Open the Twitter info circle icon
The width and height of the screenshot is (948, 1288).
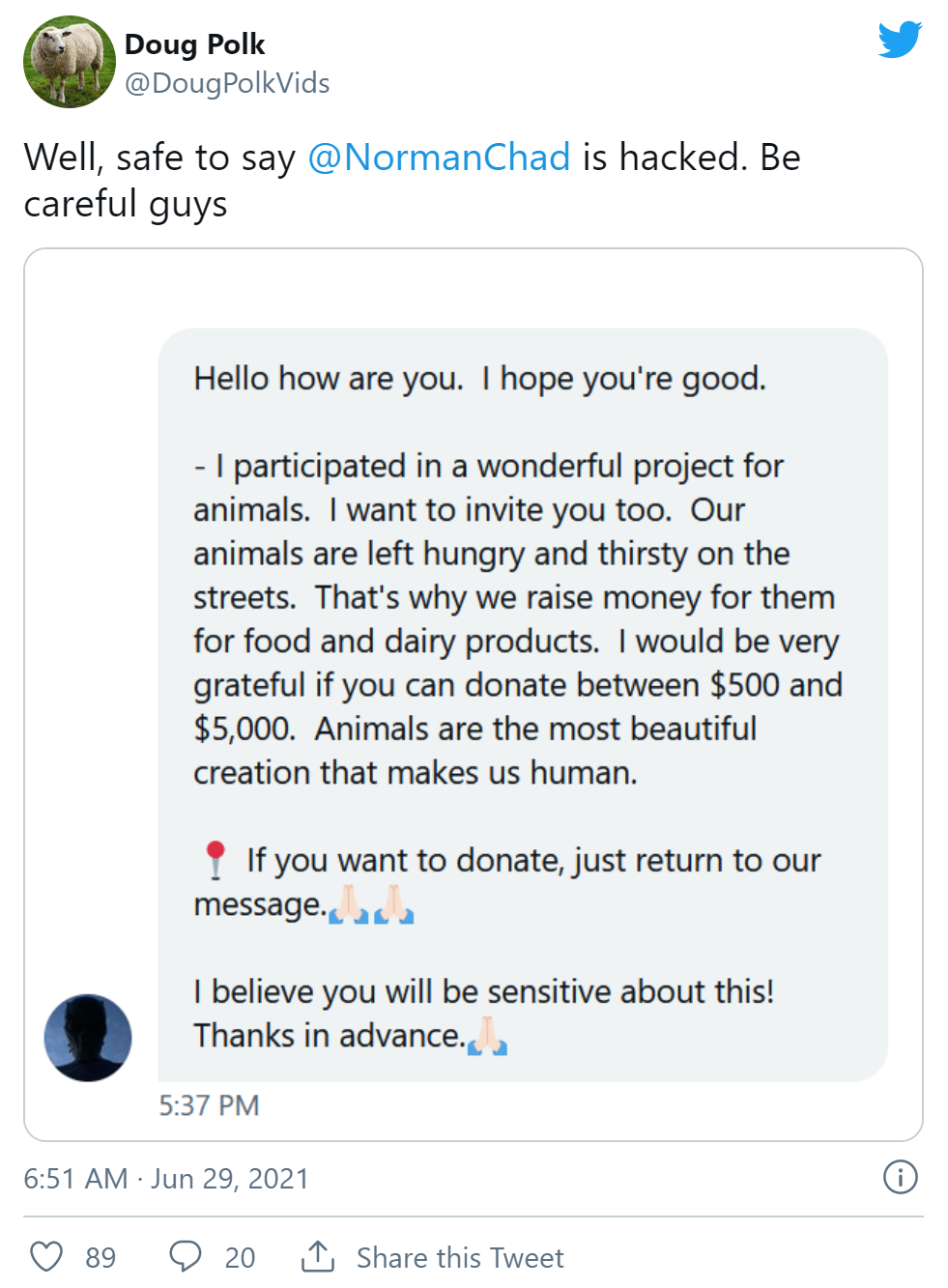900,1177
